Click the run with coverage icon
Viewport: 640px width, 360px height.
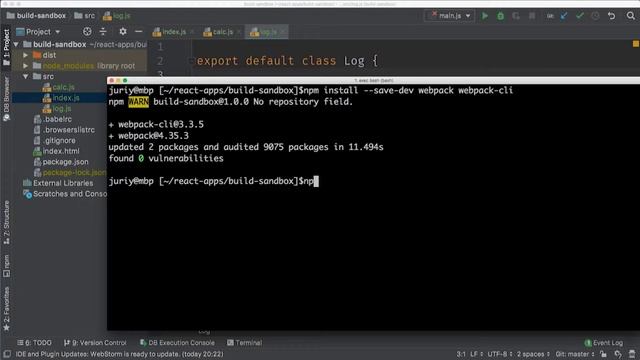(516, 16)
